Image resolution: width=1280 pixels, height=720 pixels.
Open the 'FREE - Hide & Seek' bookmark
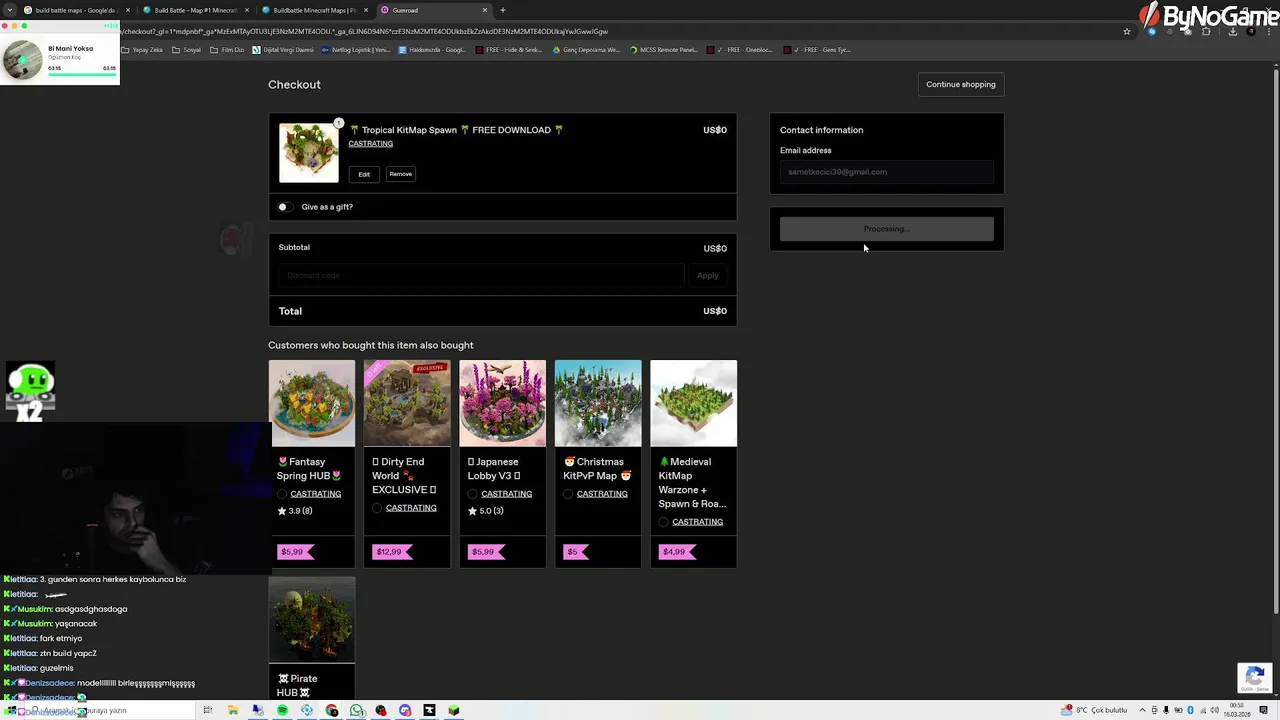pyautogui.click(x=509, y=49)
